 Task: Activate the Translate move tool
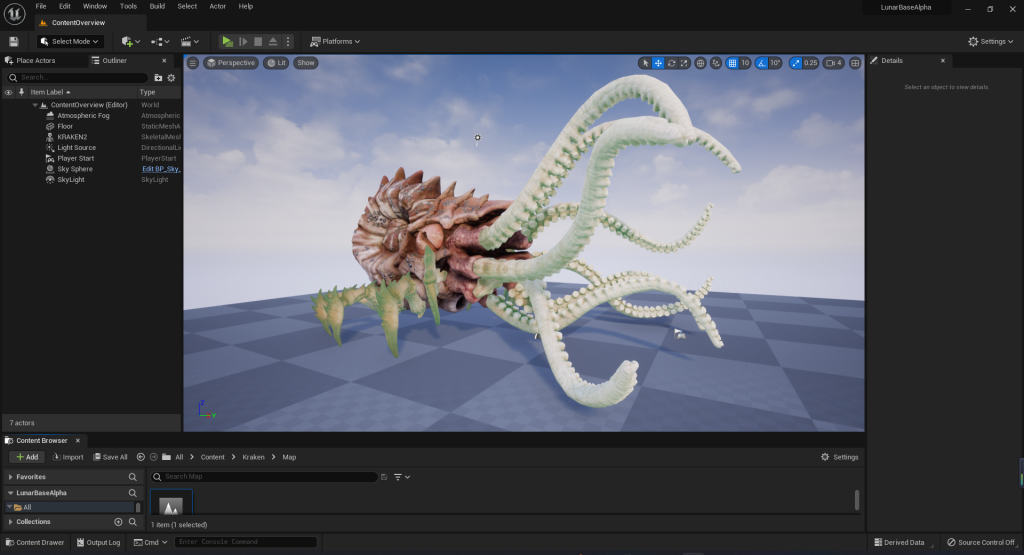point(658,63)
